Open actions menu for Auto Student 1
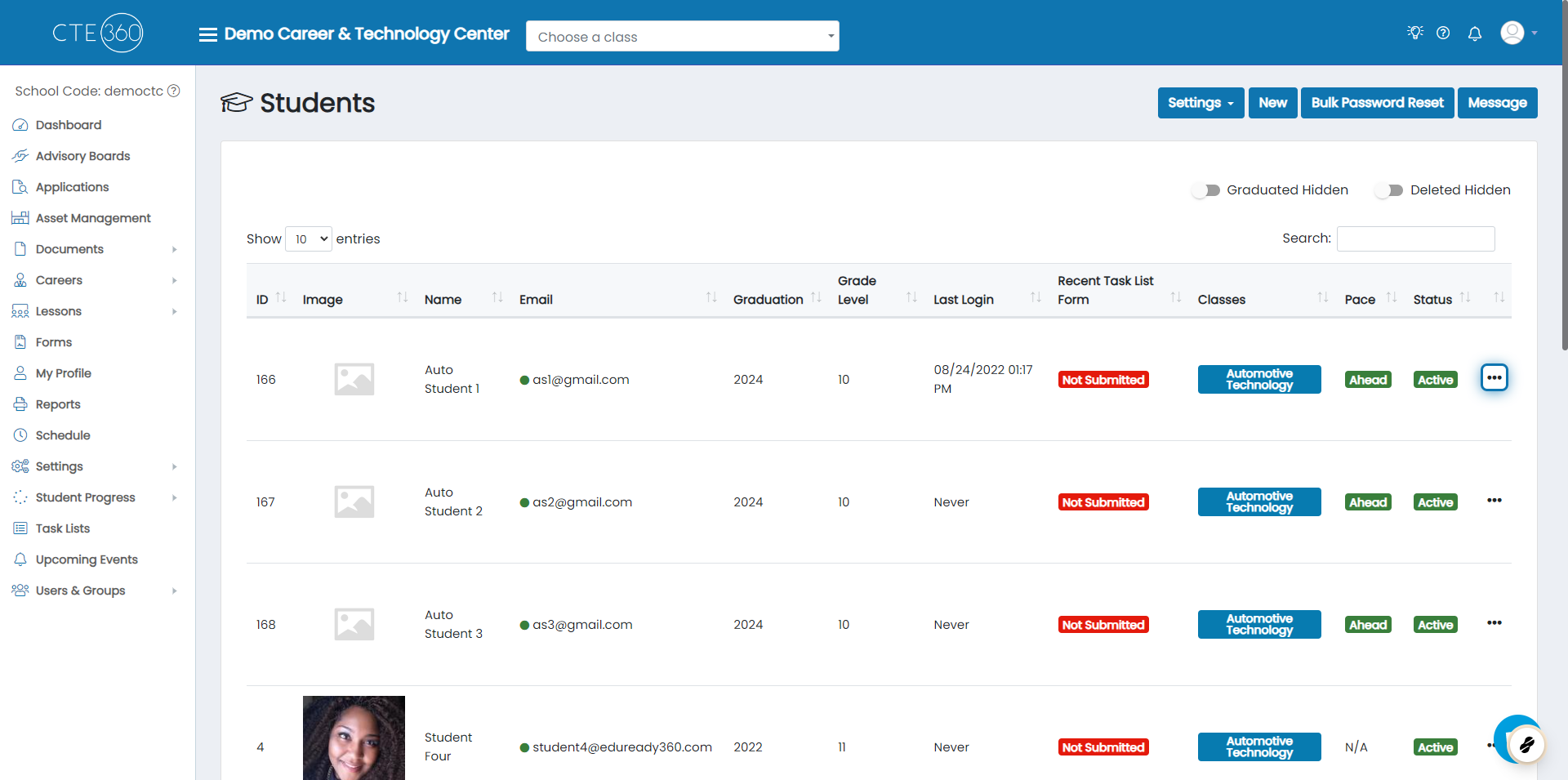Viewport: 1568px width, 780px height. coord(1494,377)
